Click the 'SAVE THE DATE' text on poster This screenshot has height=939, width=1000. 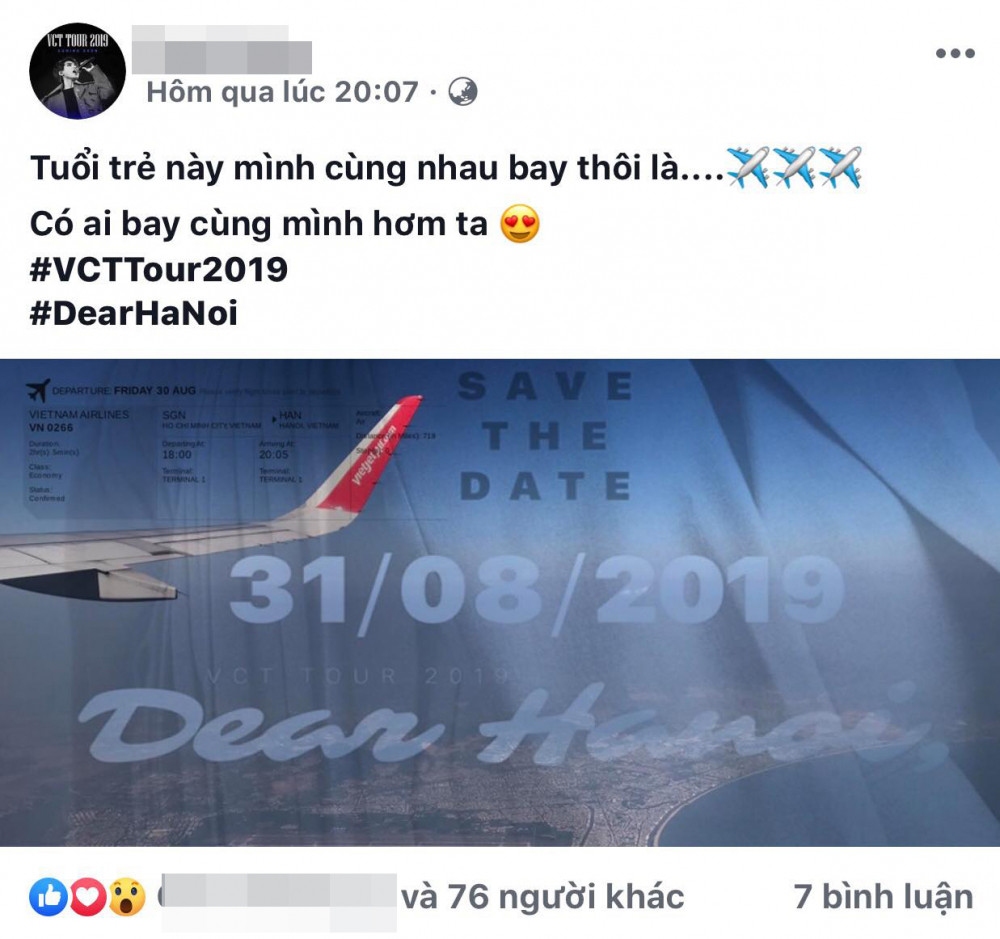pos(546,436)
